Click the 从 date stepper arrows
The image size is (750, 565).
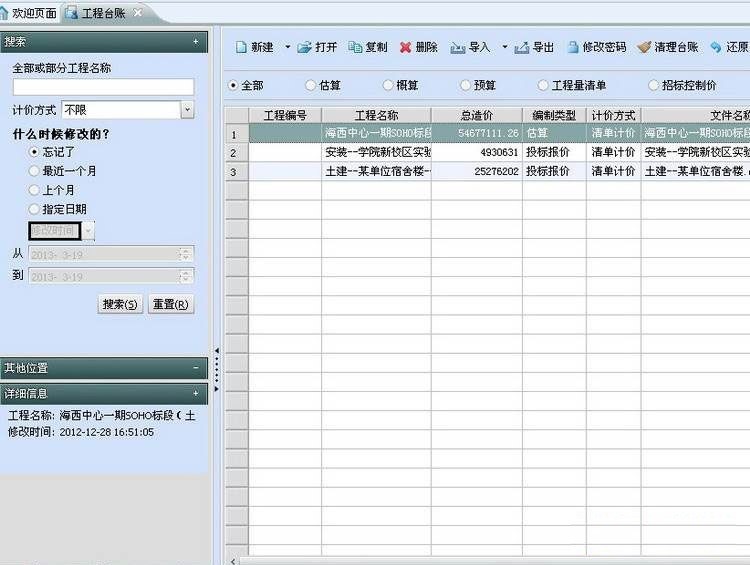[186, 255]
